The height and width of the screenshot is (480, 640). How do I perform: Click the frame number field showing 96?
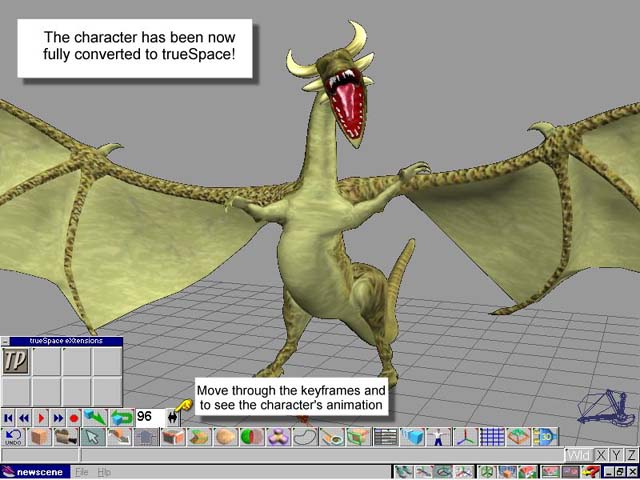pyautogui.click(x=149, y=417)
